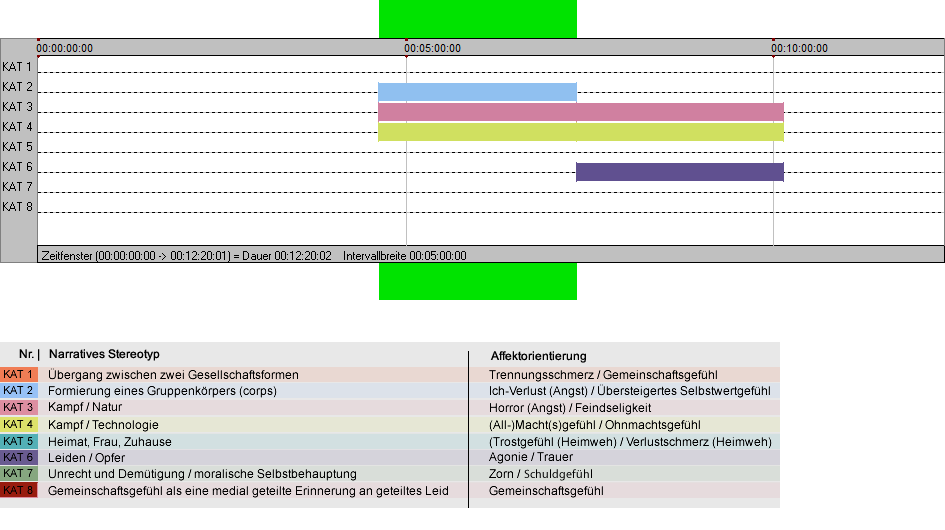Image resolution: width=945 pixels, height=530 pixels.
Task: Click the pink KAT 3 timeline bar
Action: coord(581,112)
